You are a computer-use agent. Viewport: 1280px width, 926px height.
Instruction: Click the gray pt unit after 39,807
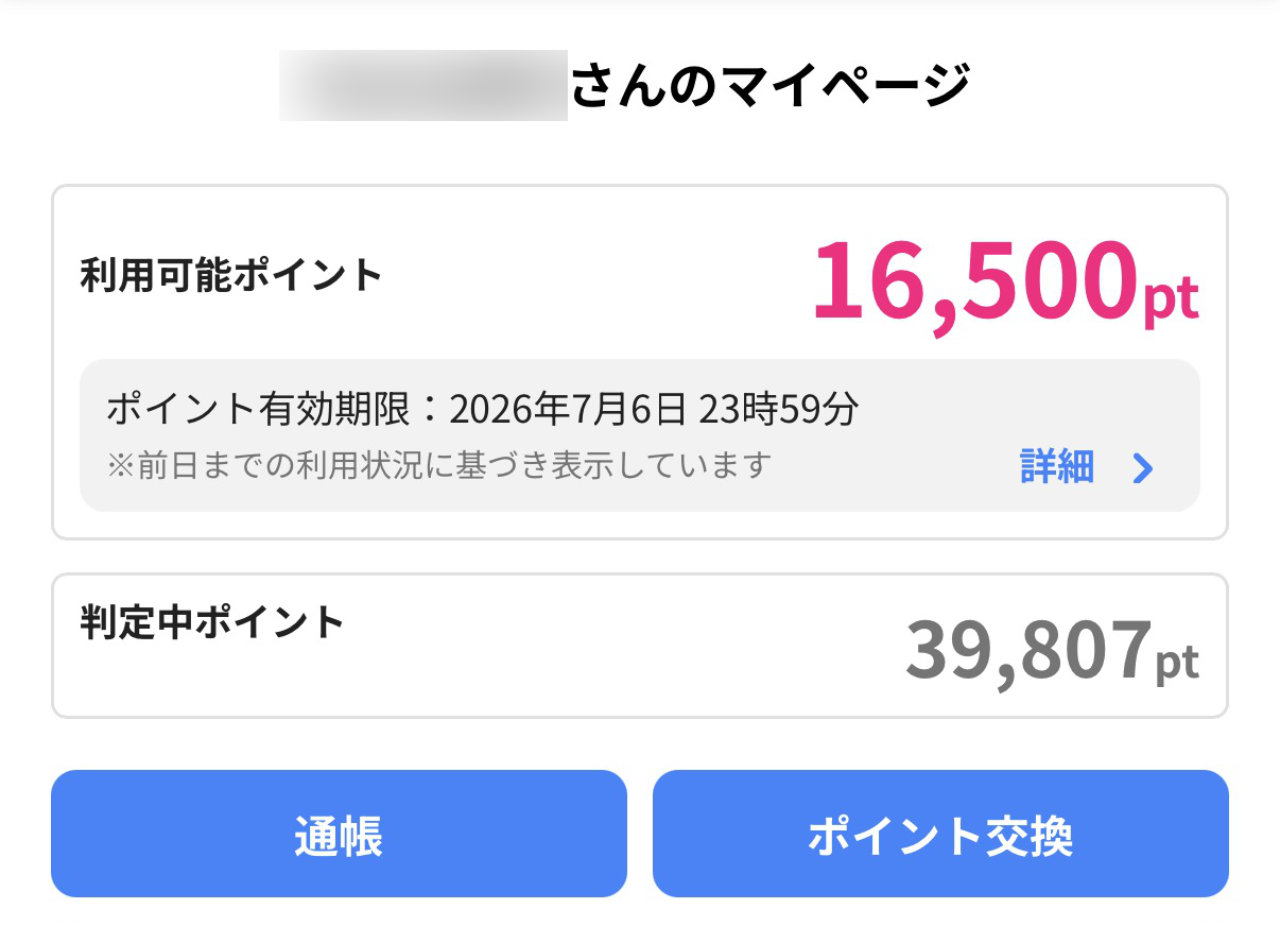(x=1177, y=662)
